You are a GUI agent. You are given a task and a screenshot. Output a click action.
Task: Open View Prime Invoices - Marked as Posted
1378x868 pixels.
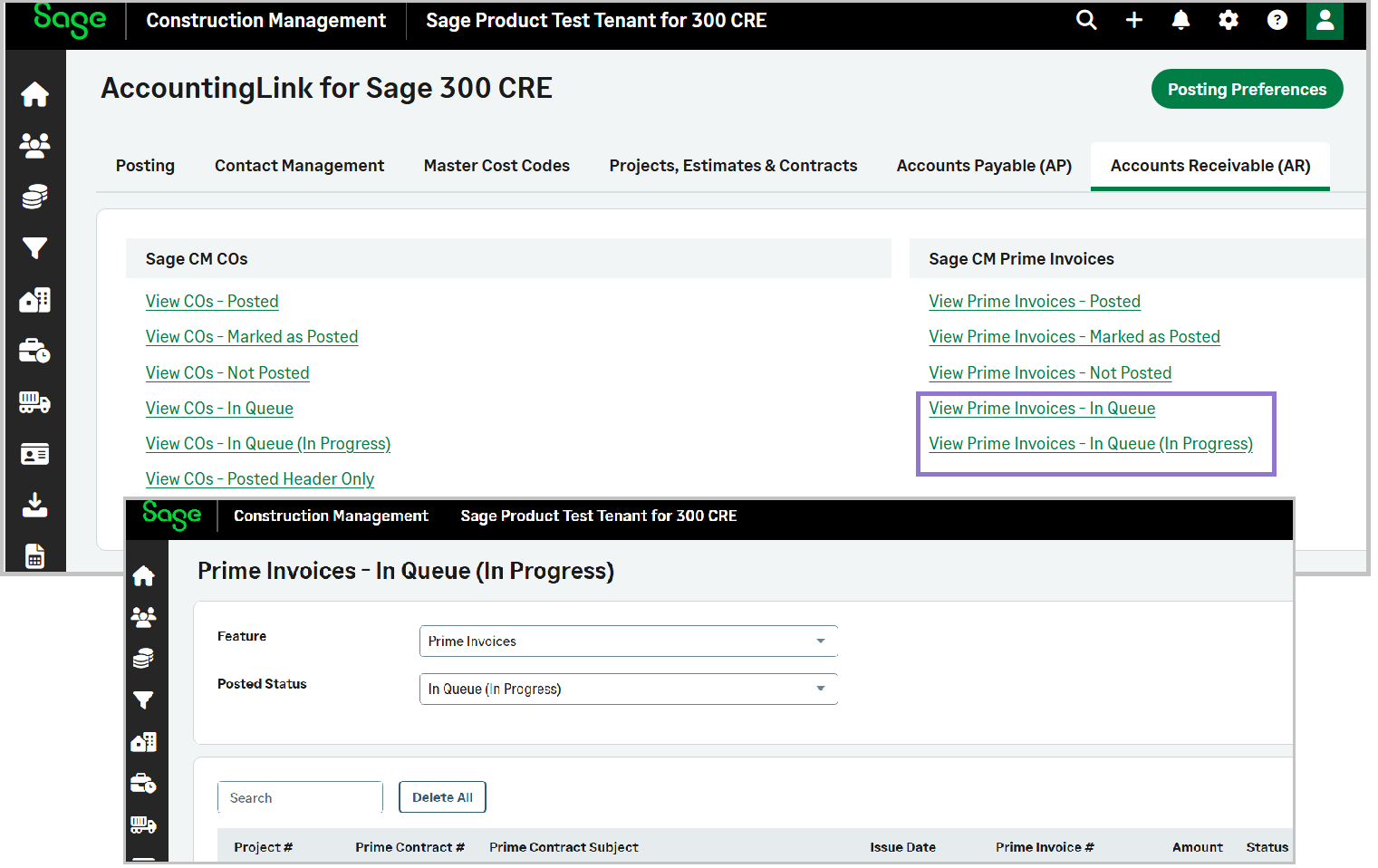tap(1074, 337)
